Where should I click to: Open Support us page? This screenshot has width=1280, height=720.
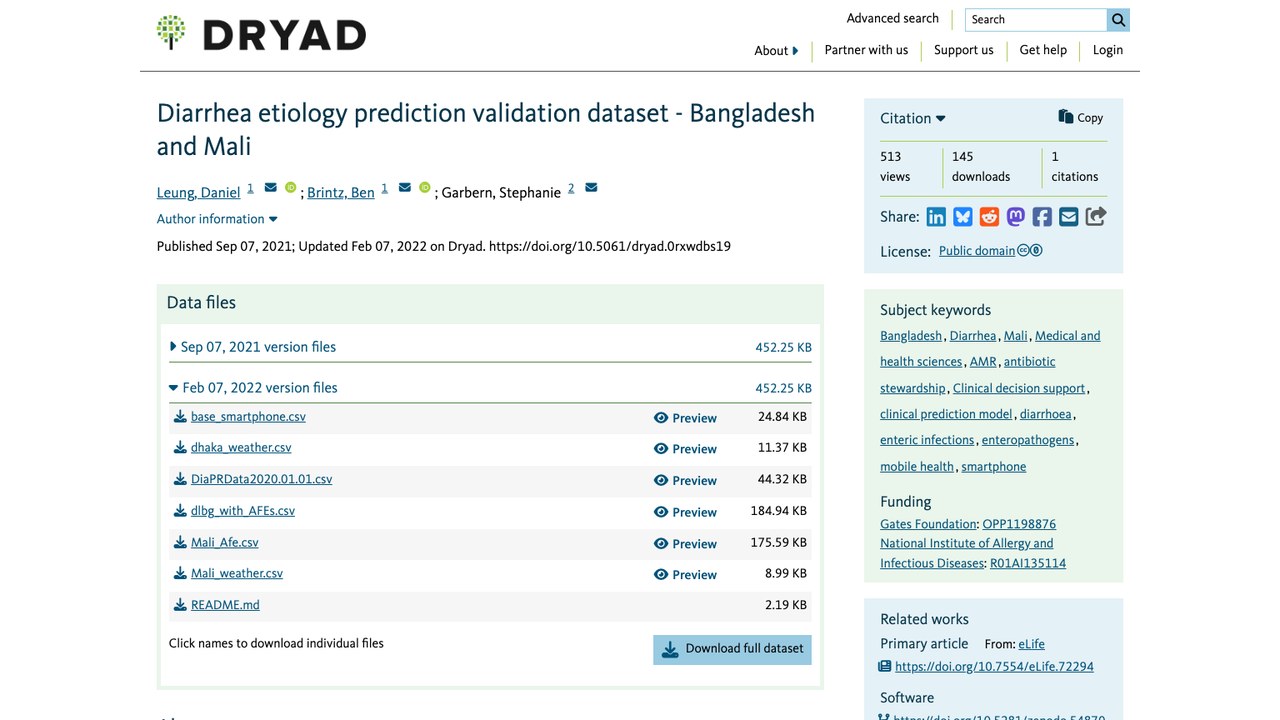pos(964,50)
